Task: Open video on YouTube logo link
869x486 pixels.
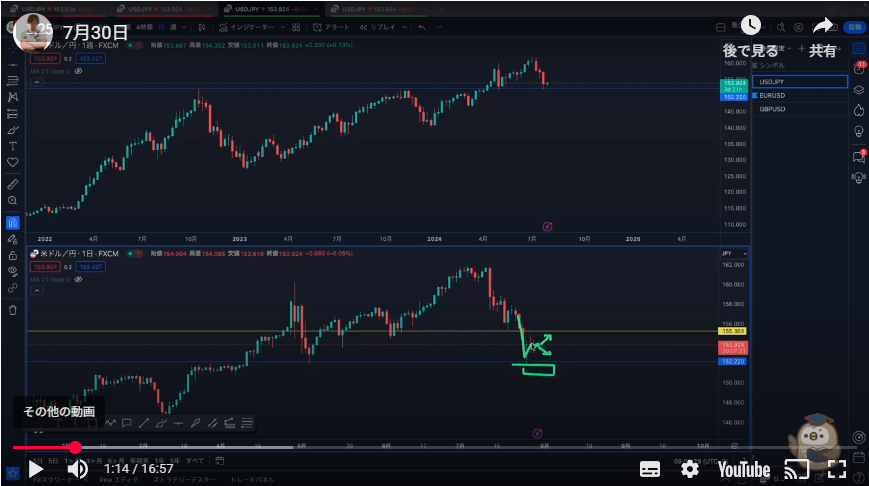Action: pyautogui.click(x=742, y=468)
